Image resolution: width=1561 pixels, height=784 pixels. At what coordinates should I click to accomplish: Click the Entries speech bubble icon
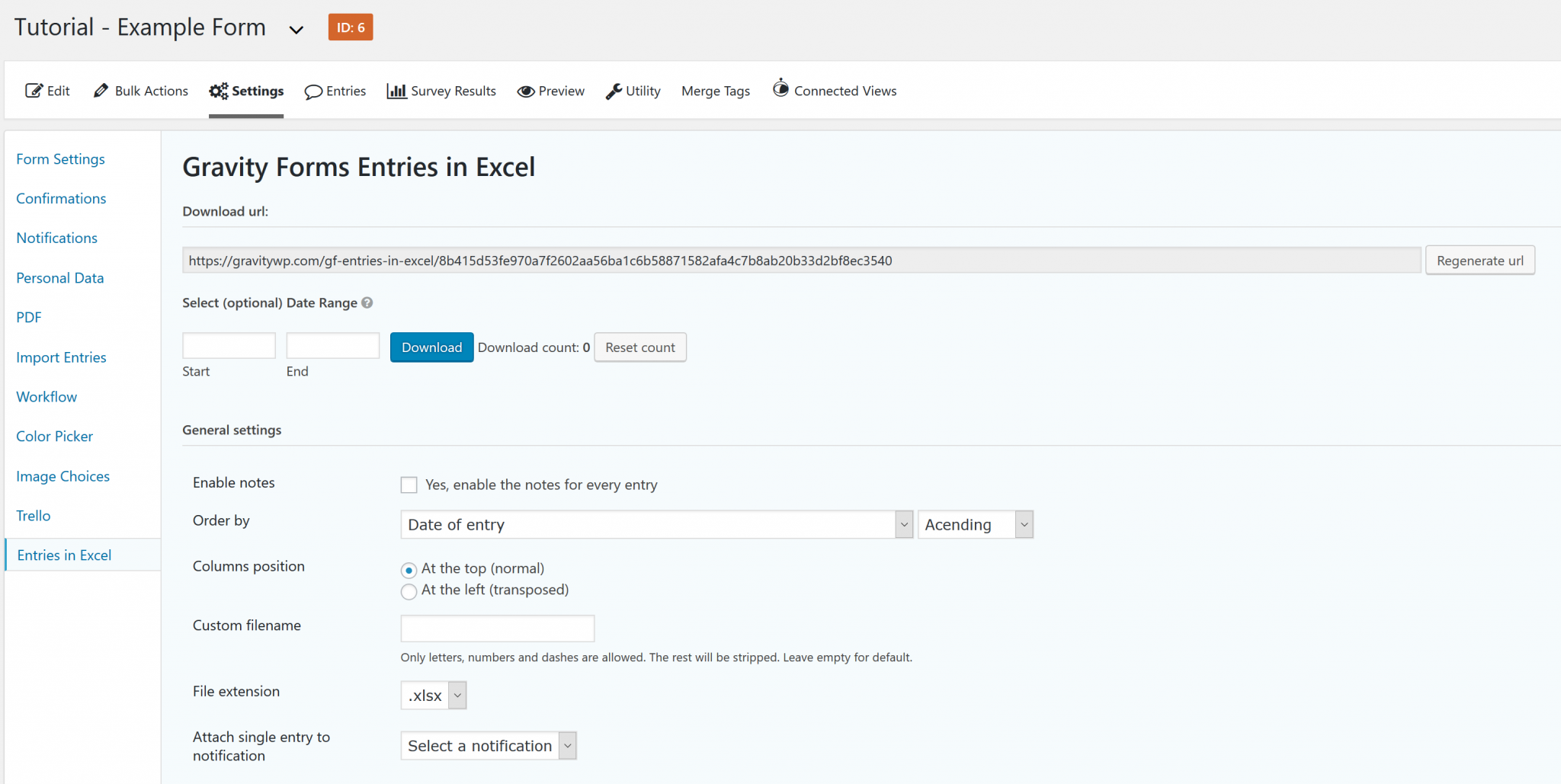pyautogui.click(x=313, y=91)
